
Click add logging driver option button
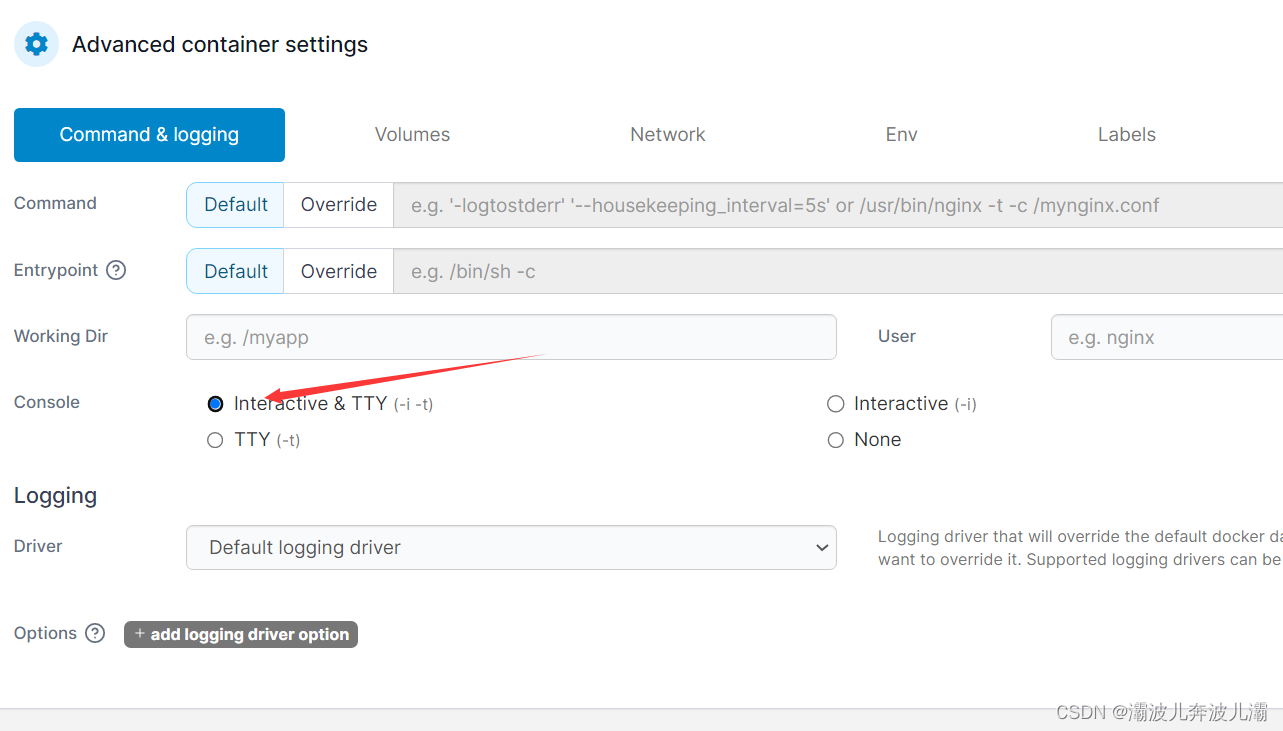pyautogui.click(x=241, y=634)
